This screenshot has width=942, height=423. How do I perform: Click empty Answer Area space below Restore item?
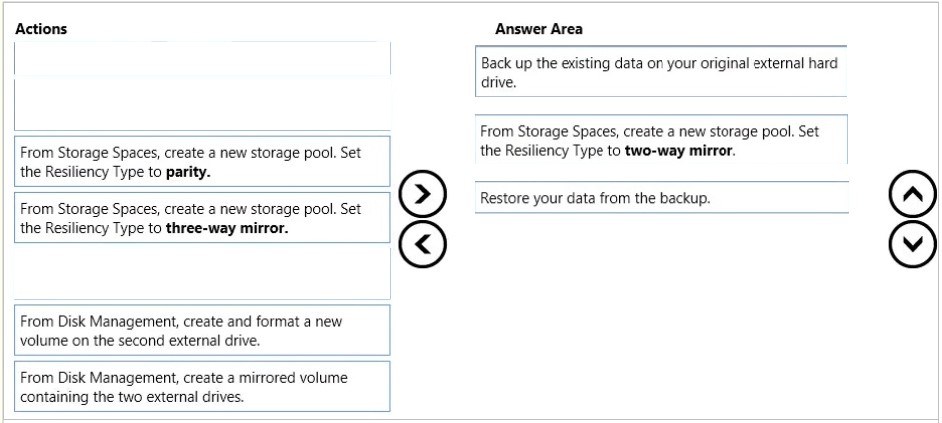[661, 312]
